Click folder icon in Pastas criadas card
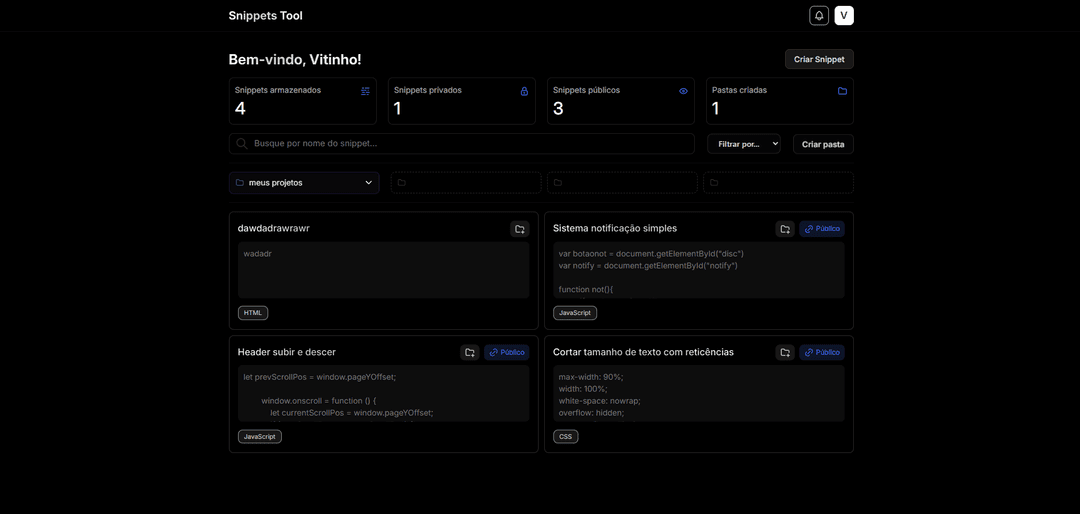 click(x=842, y=91)
